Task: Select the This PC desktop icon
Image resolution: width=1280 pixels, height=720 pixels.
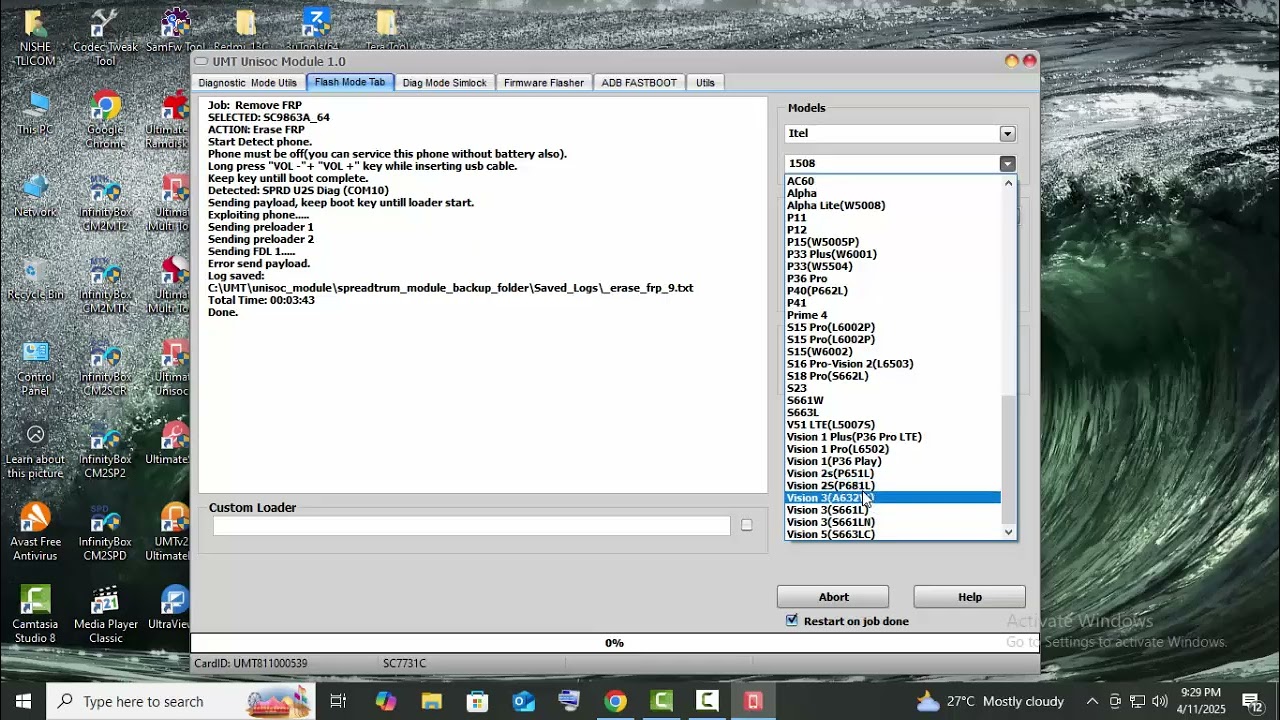Action: 35,114
